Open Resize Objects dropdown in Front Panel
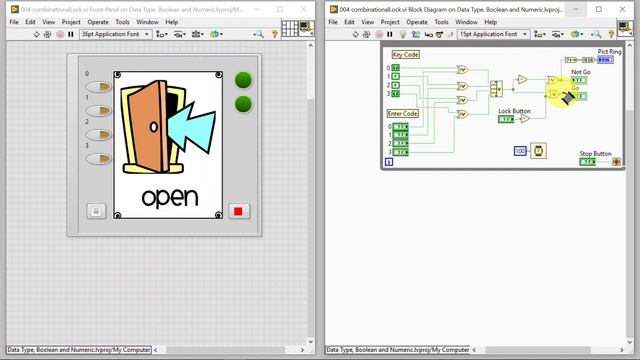The width and height of the screenshot is (640, 360). 198,34
